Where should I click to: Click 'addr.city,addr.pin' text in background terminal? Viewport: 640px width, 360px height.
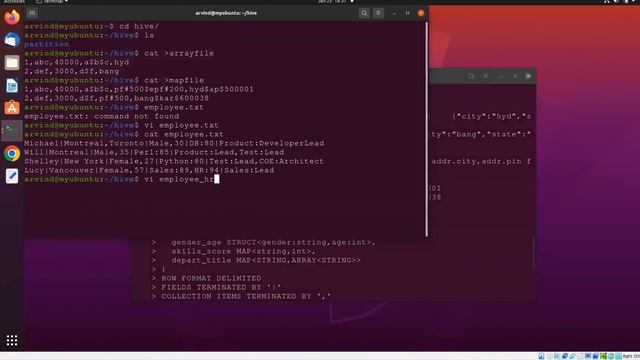click(x=476, y=162)
